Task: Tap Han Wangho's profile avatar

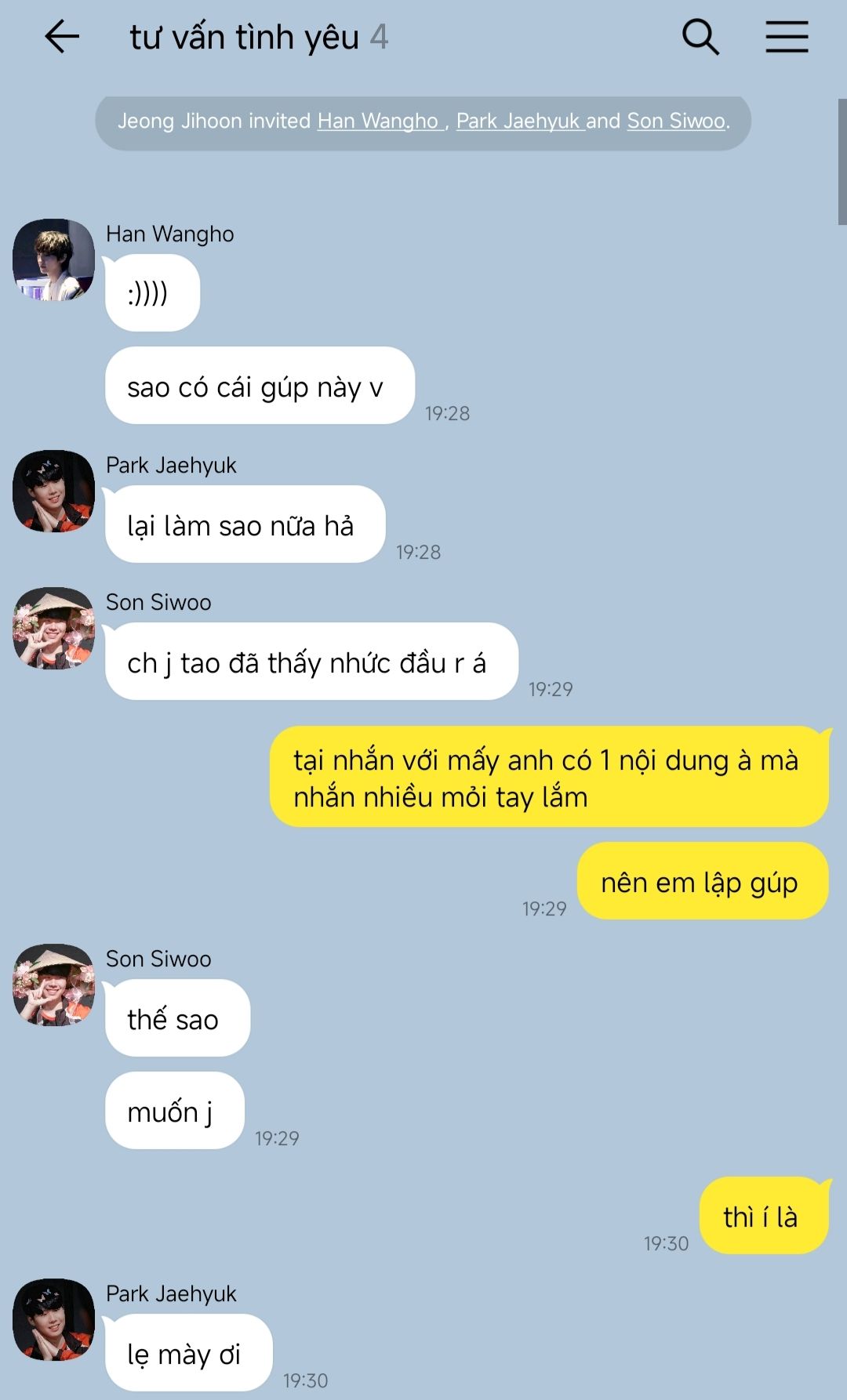Action: (x=53, y=259)
